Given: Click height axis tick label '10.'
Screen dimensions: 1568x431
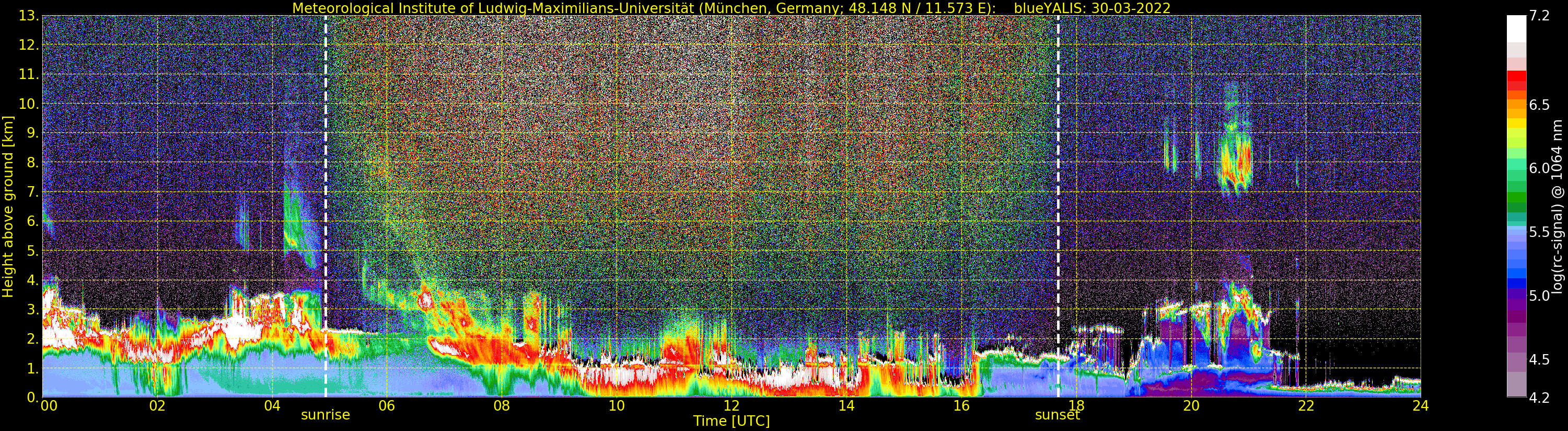Looking at the screenshot, I should (29, 104).
